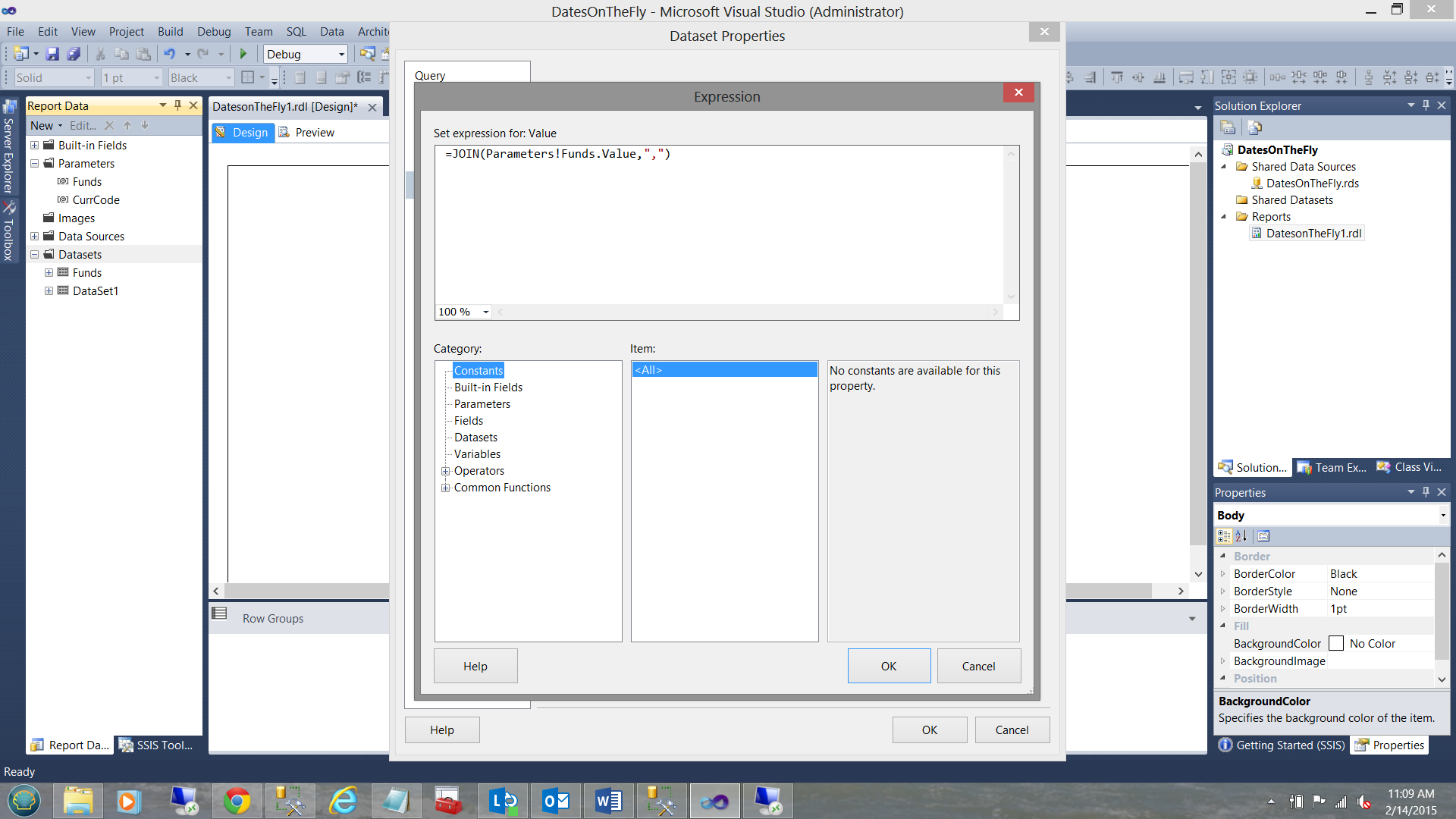Viewport: 1456px width, 819px height.
Task: Click the green Start Debugging arrow
Action: (x=243, y=54)
